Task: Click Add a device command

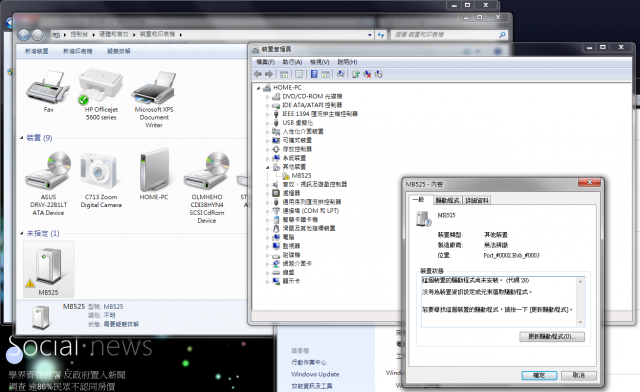Action: 37,51
